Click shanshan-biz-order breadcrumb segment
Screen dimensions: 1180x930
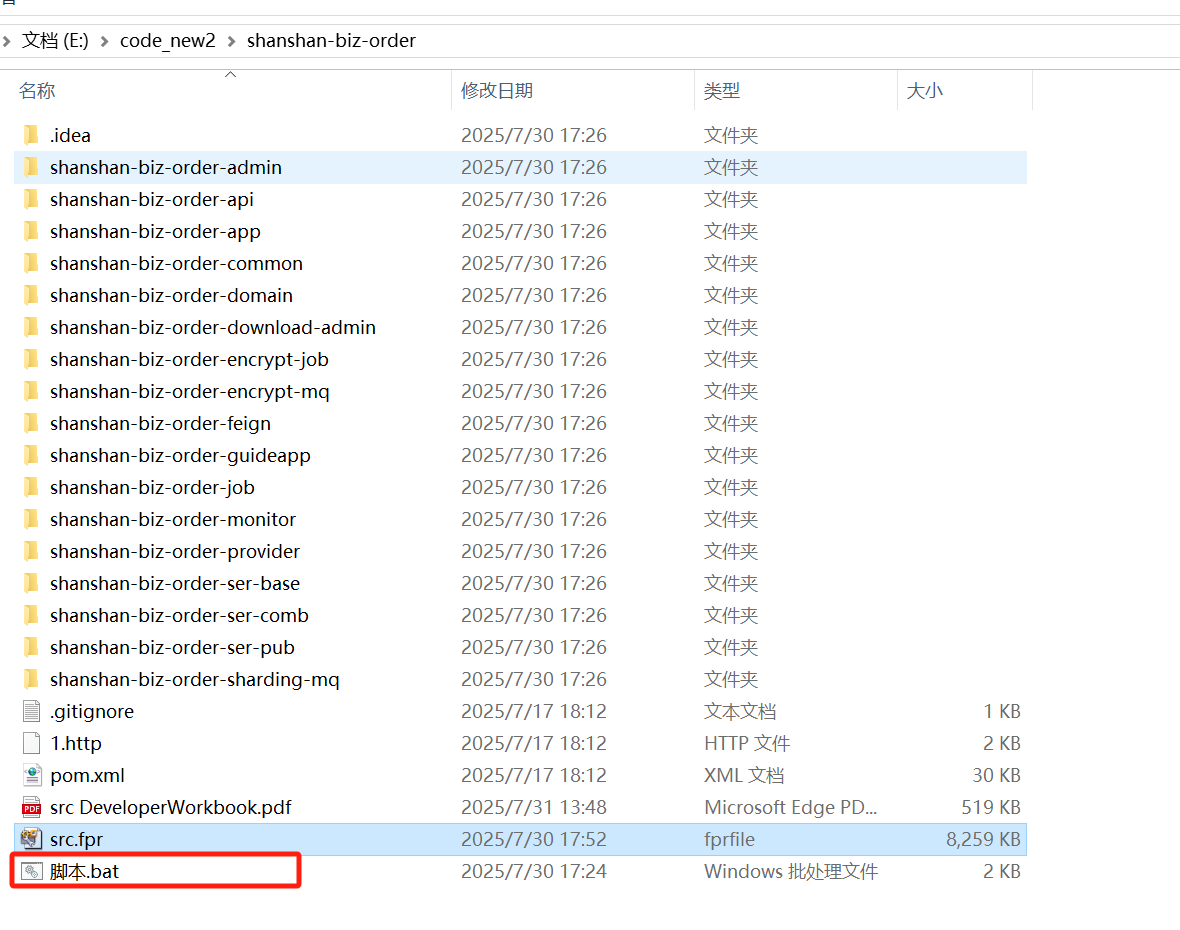click(331, 41)
